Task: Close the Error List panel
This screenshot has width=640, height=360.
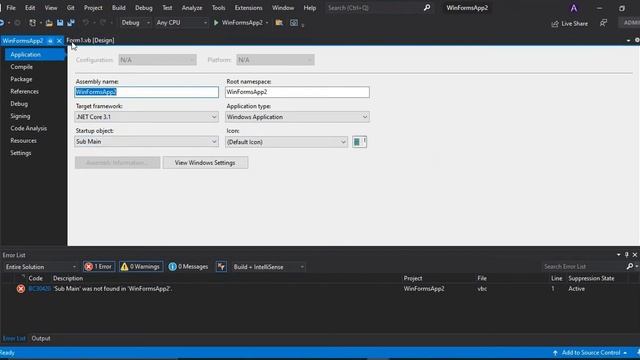Action: 635,255
